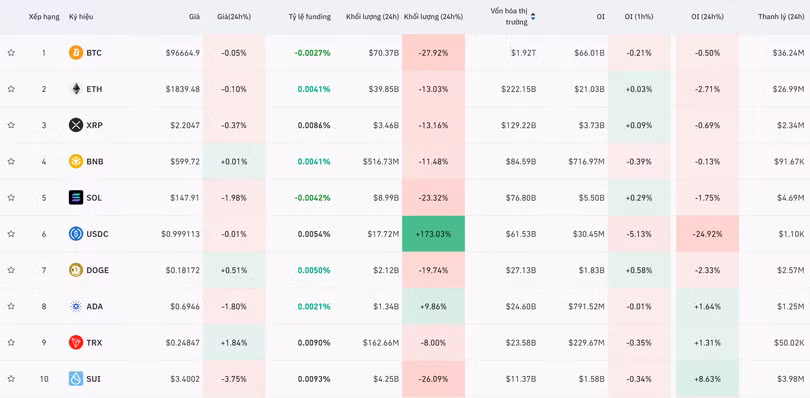Add USDC to favorites via star
Viewport: 810px width, 398px height.
tap(11, 234)
